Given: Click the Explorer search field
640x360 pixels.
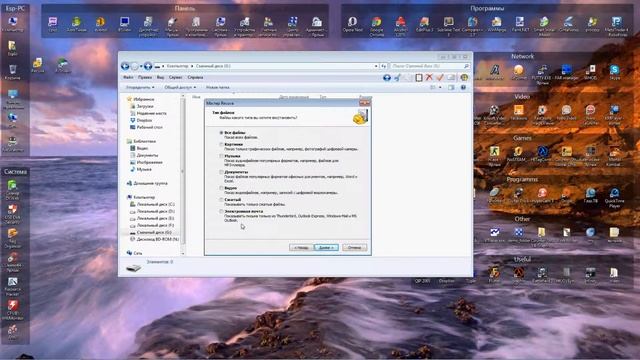Looking at the screenshot, I should 430,66.
